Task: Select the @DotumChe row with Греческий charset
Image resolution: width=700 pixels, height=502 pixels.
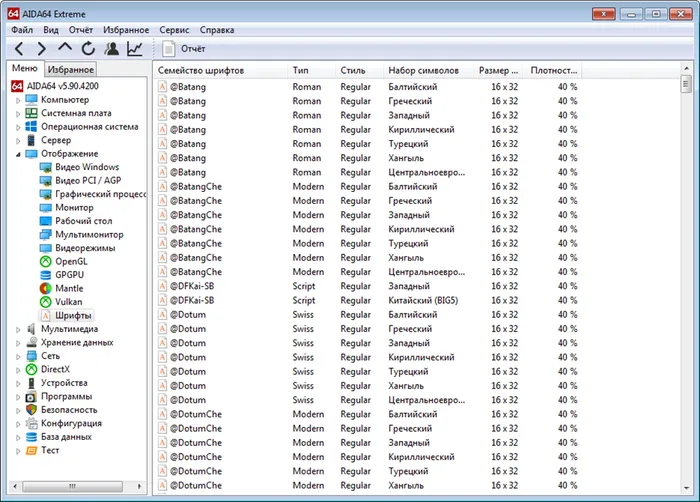Action: click(369, 428)
